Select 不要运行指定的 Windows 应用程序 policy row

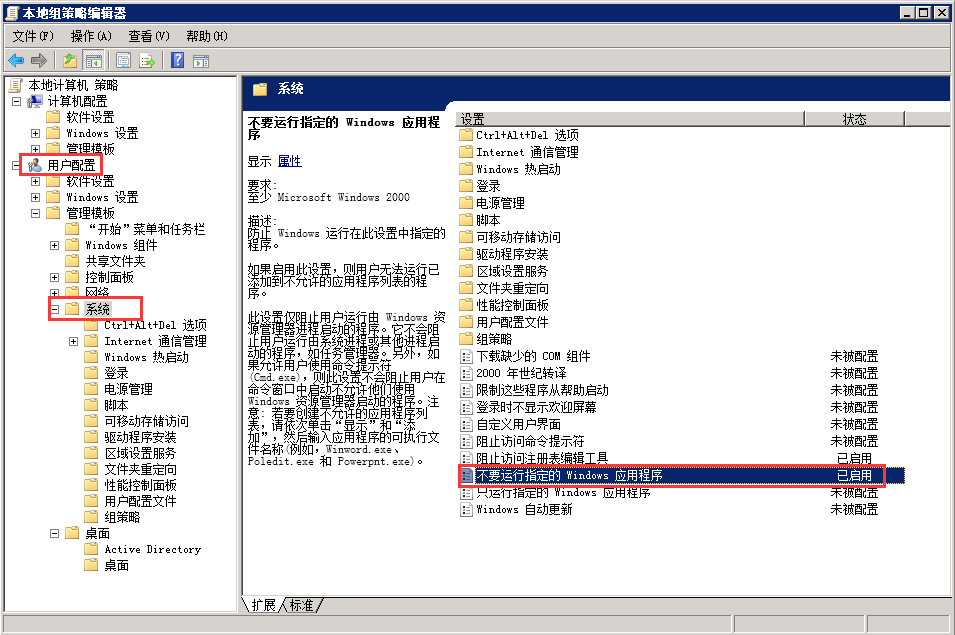click(x=682, y=475)
